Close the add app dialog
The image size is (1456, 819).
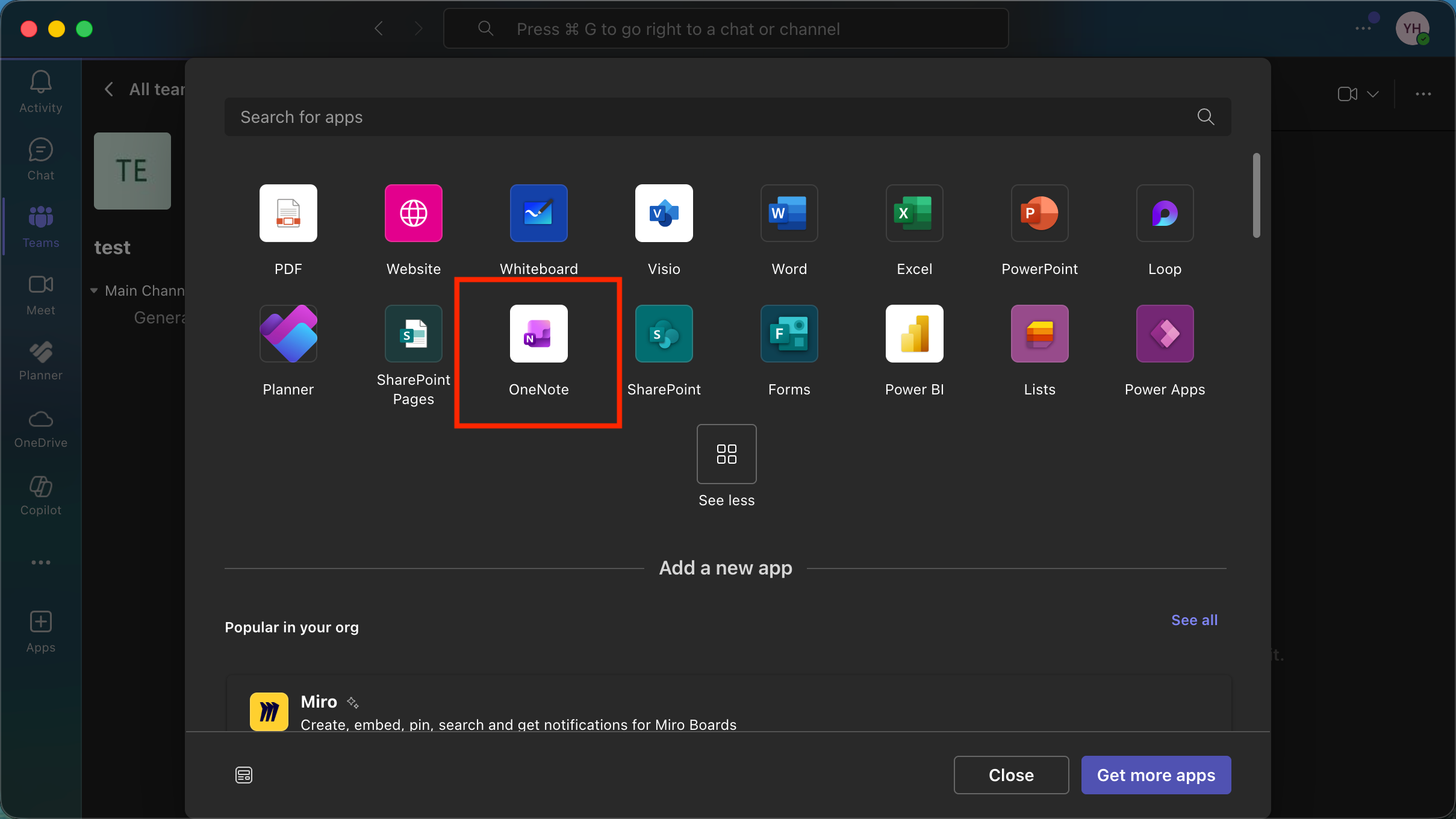(1011, 775)
